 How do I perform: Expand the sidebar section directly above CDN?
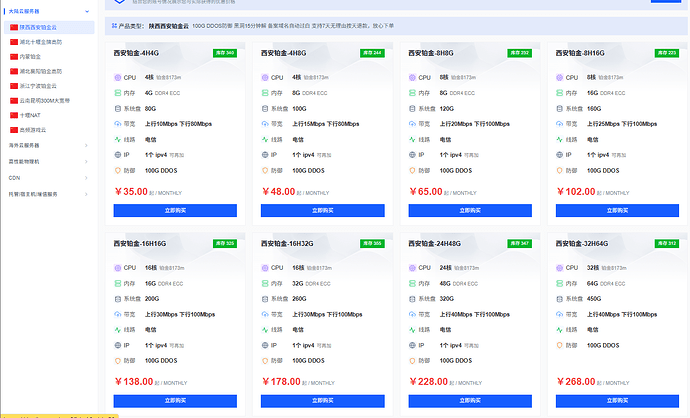click(86, 161)
